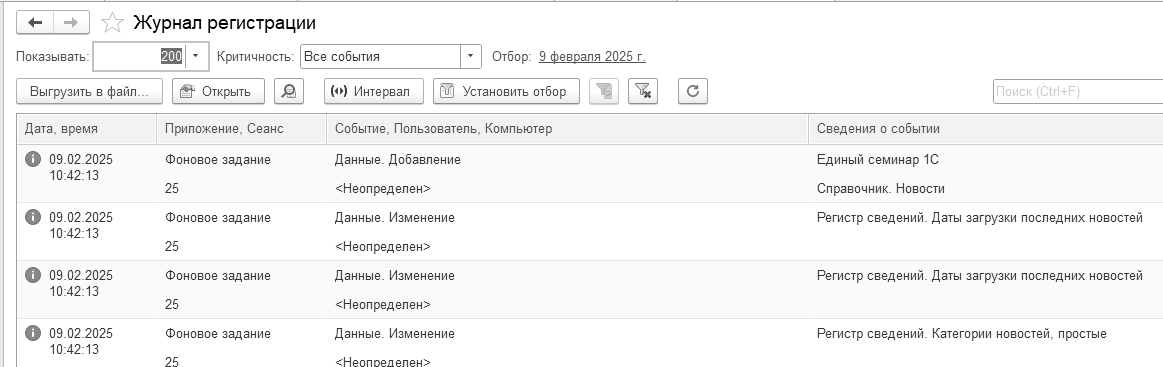The height and width of the screenshot is (367, 1163).
Task: Click the filter by current value icon
Action: (604, 91)
